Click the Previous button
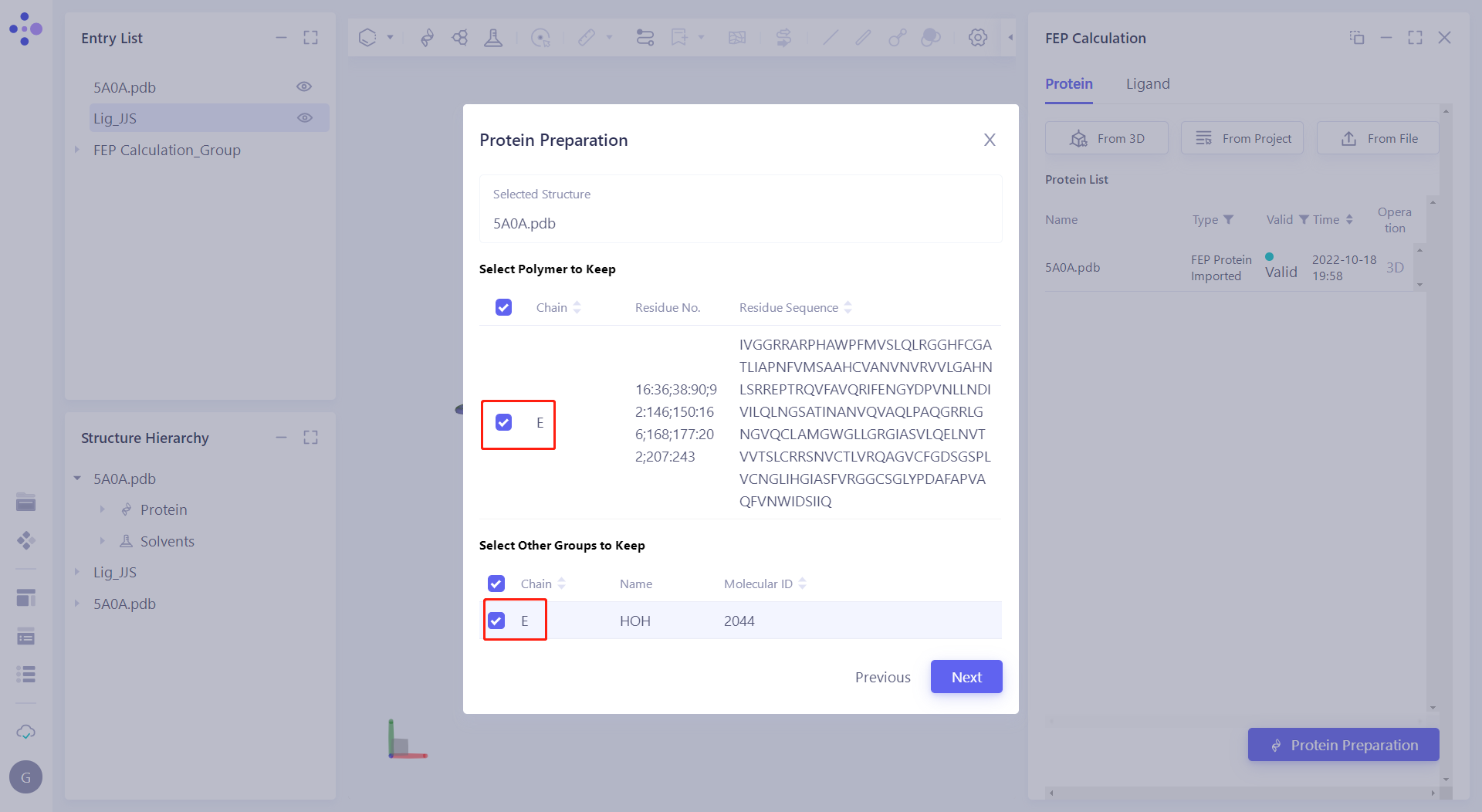This screenshot has height=812, width=1482. 882,677
